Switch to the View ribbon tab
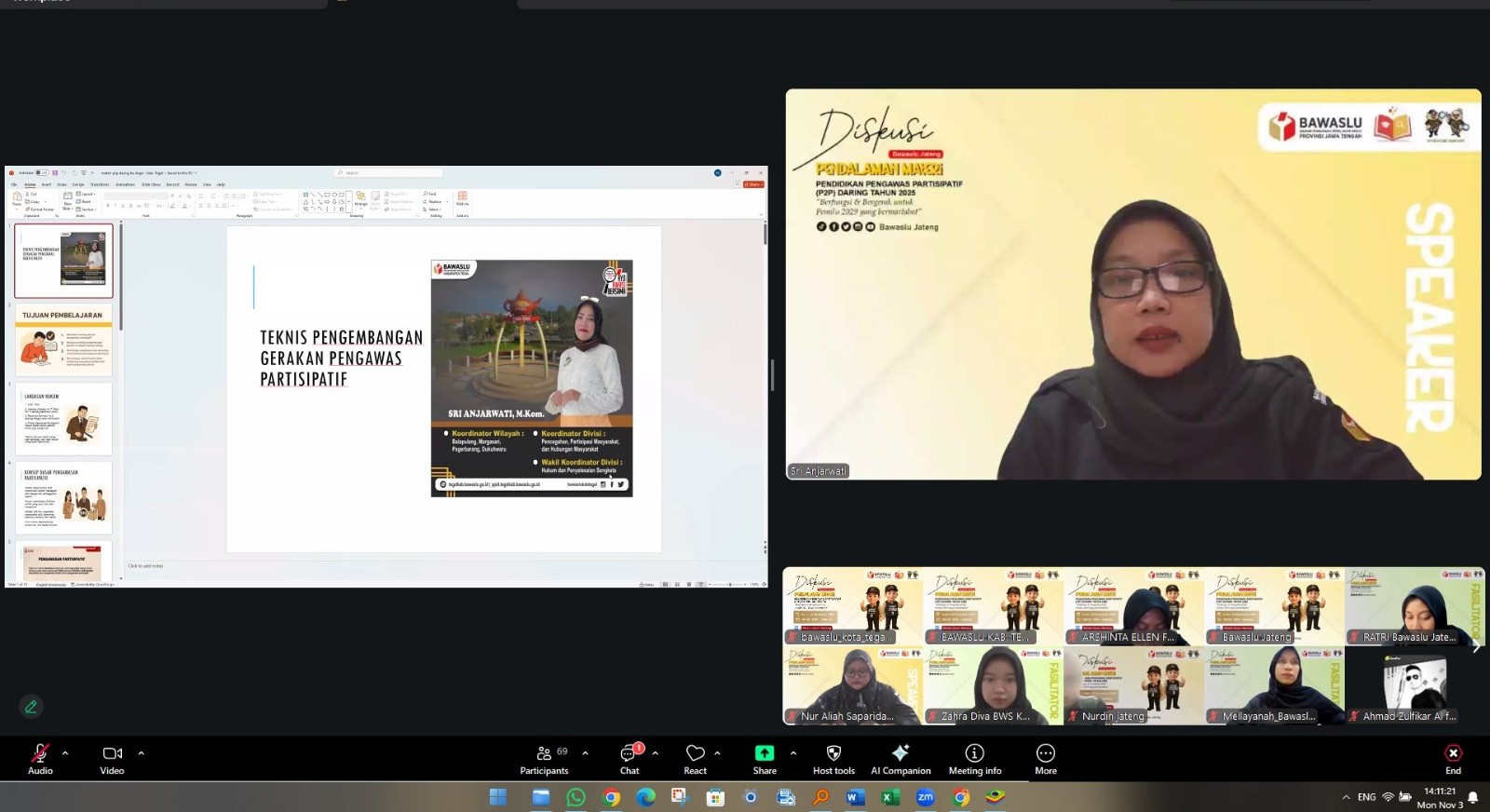1490x812 pixels. [x=207, y=184]
